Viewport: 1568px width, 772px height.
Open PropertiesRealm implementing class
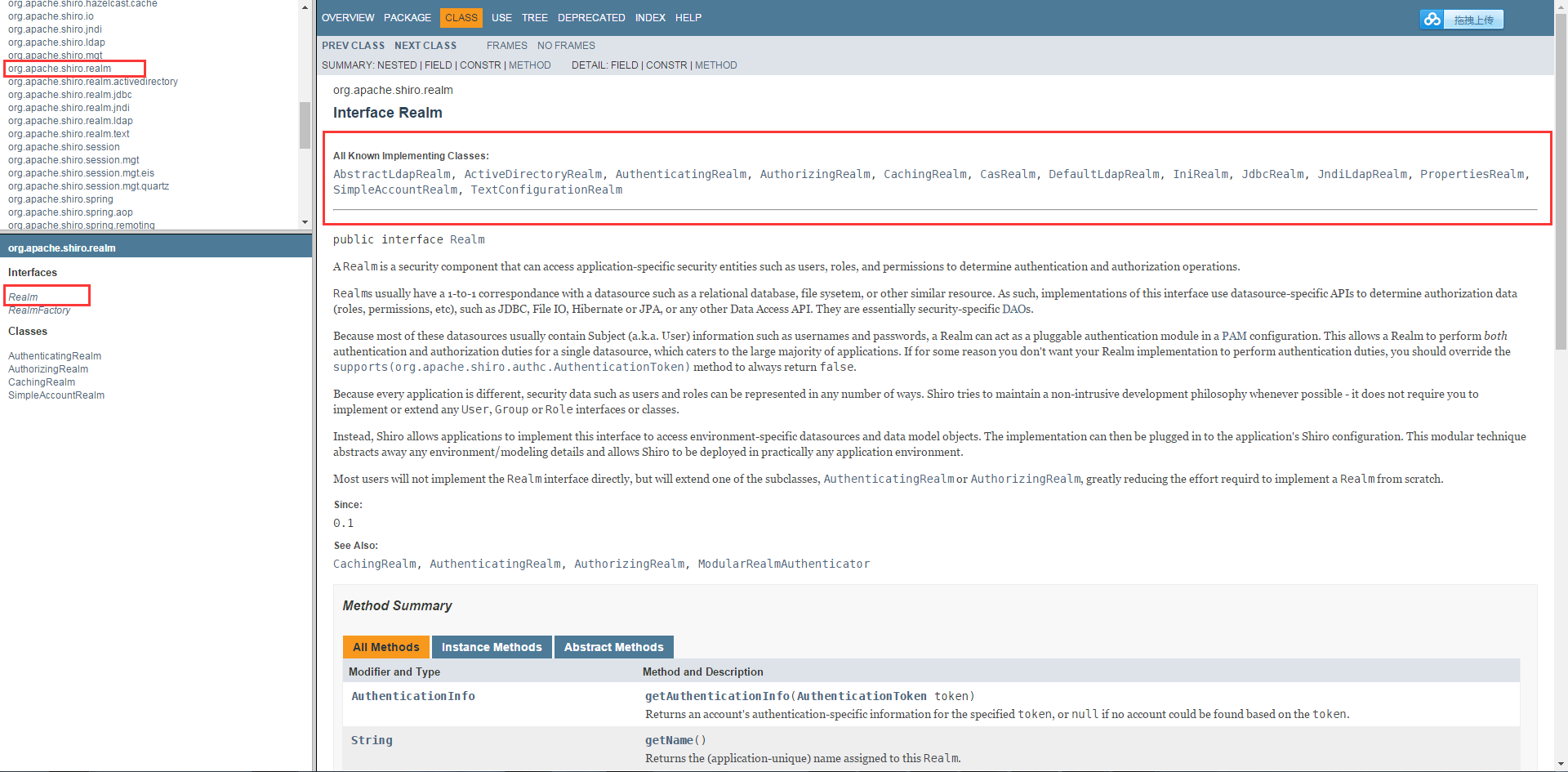(1472, 174)
